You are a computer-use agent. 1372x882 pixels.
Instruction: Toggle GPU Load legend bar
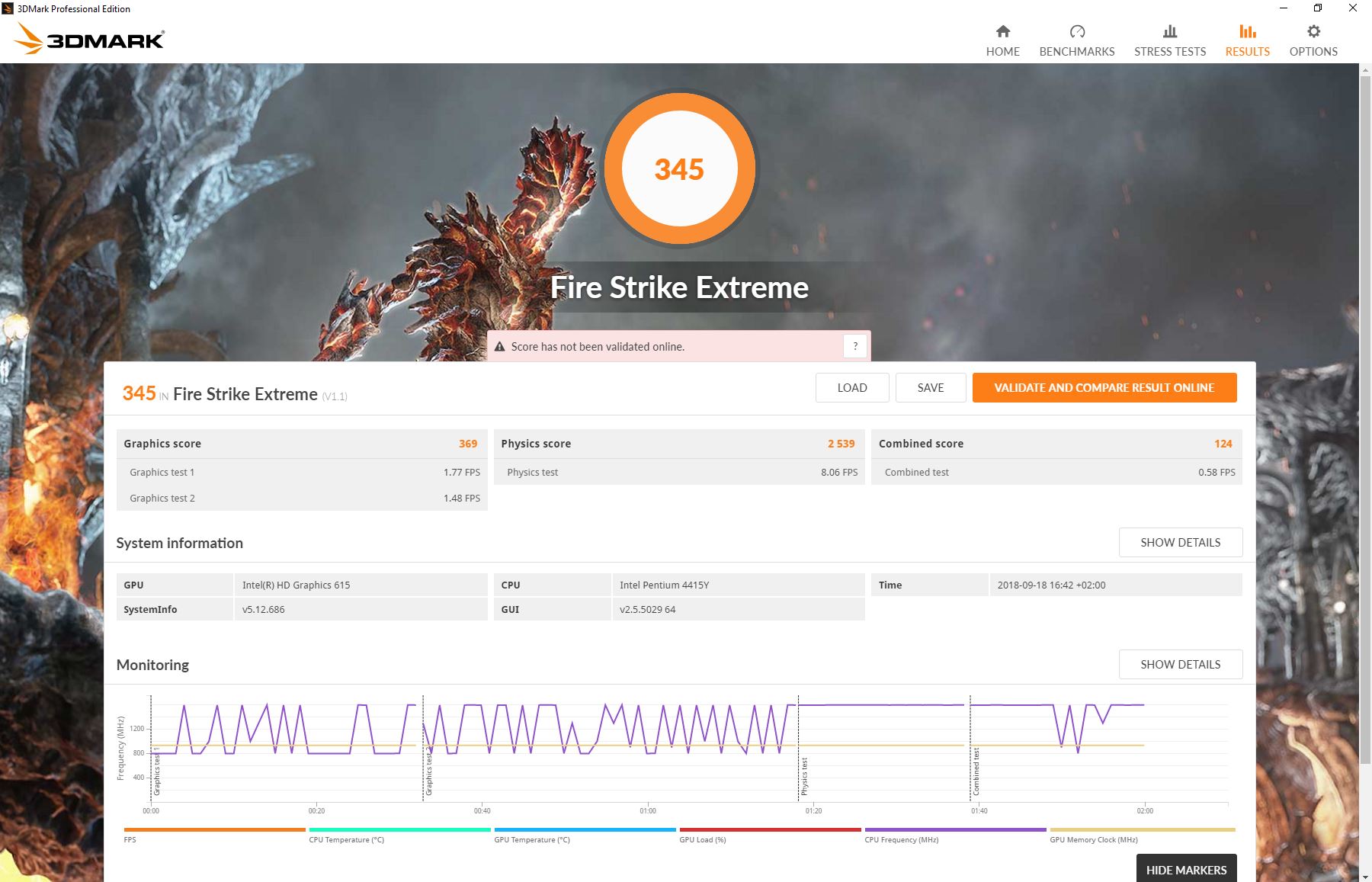[770, 829]
